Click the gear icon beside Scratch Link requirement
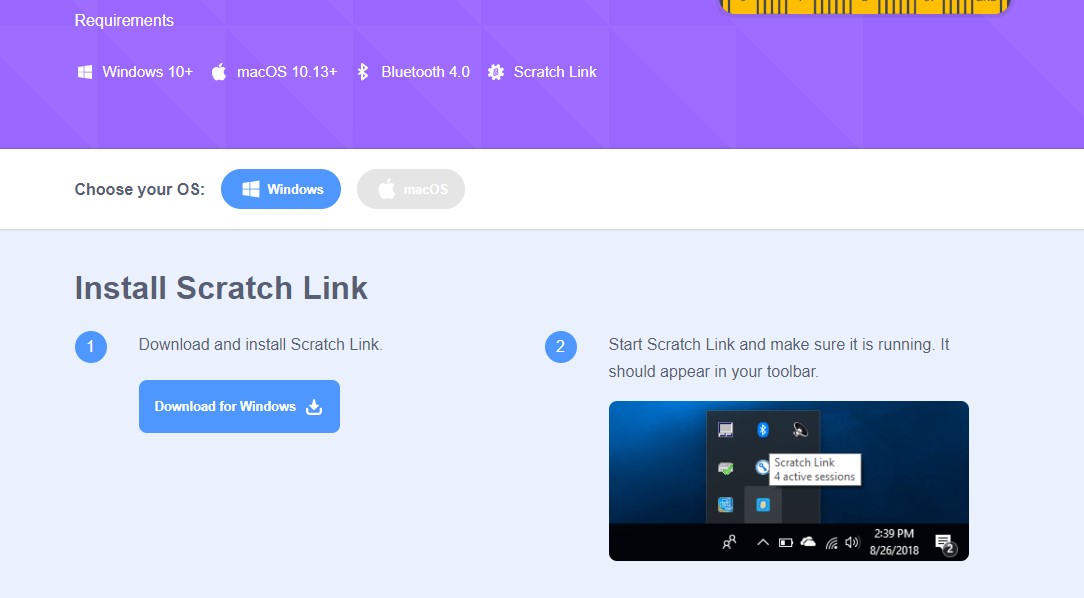Screen dimensions: 1084x598 [496, 72]
